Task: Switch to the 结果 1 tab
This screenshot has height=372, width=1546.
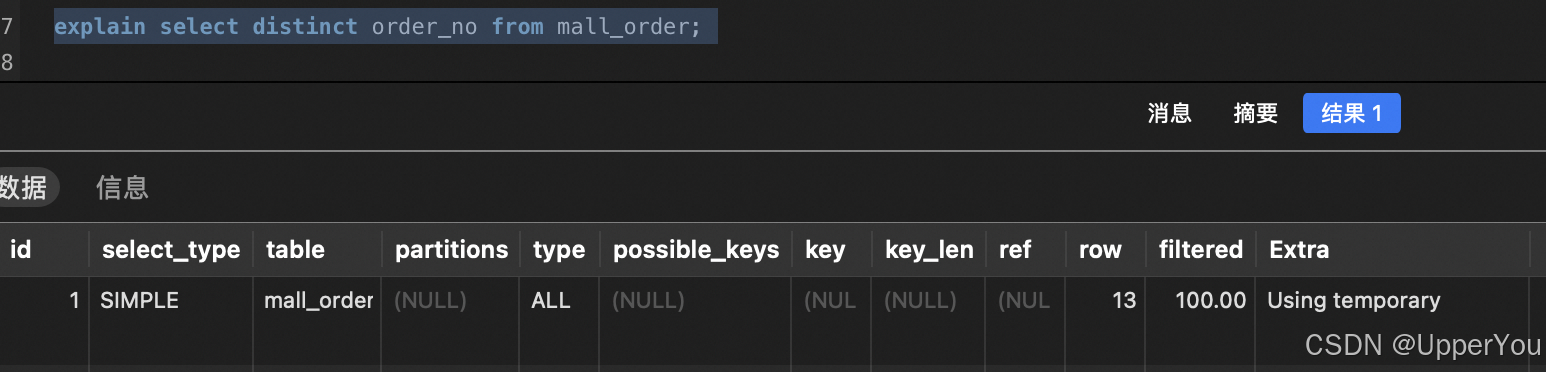Action: [x=1351, y=113]
